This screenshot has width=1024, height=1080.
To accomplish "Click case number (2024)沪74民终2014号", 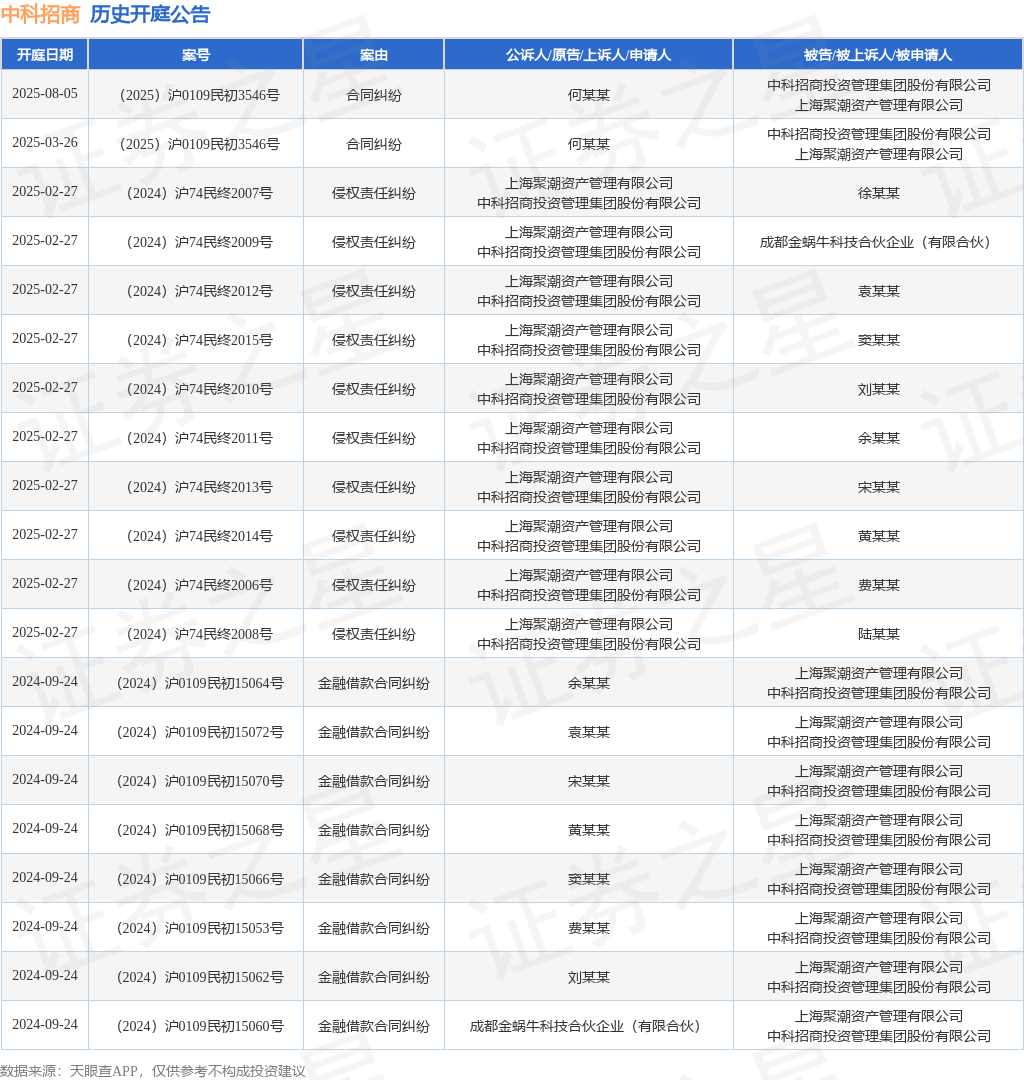I will tap(199, 536).
